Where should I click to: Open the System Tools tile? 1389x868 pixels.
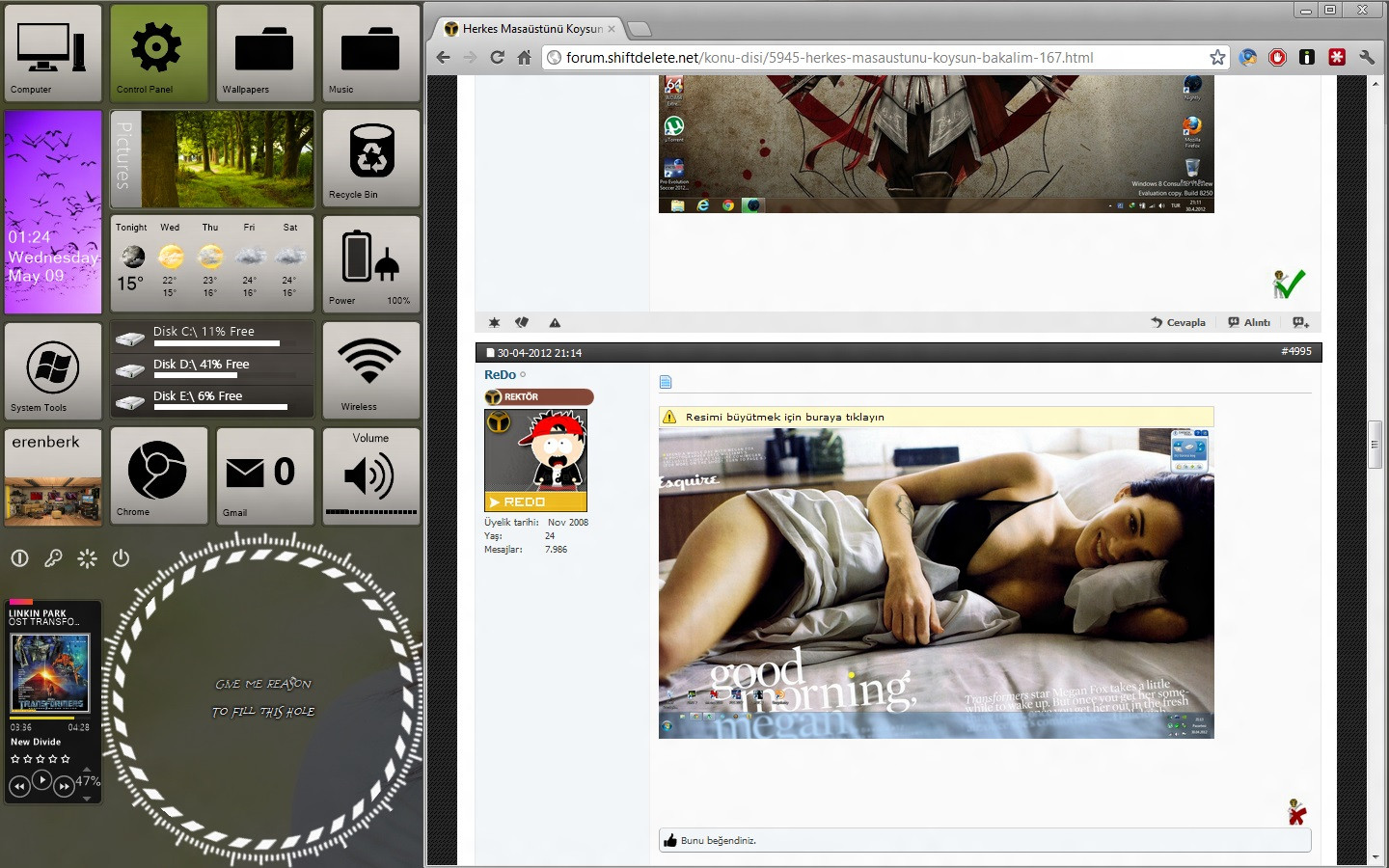[x=53, y=370]
